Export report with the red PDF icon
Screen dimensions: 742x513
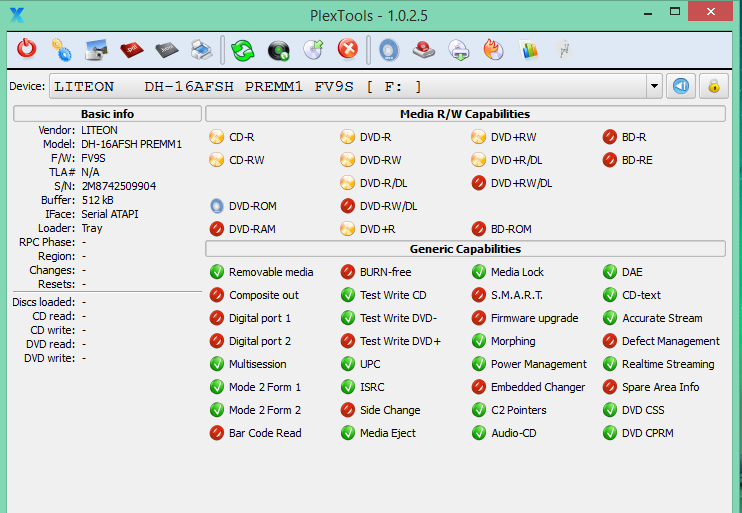(132, 50)
